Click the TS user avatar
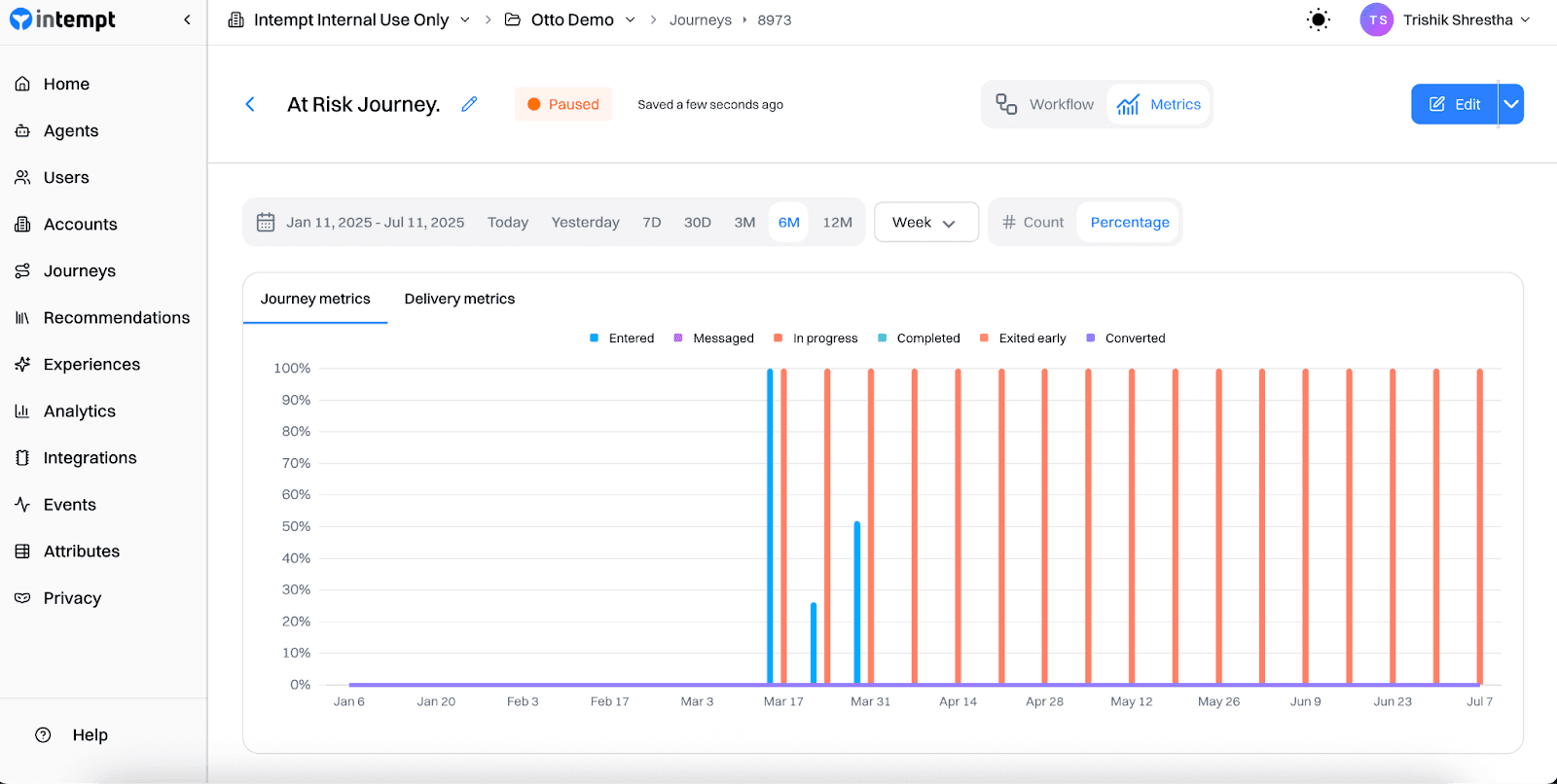Viewport: 1557px width, 784px height. coord(1376,19)
